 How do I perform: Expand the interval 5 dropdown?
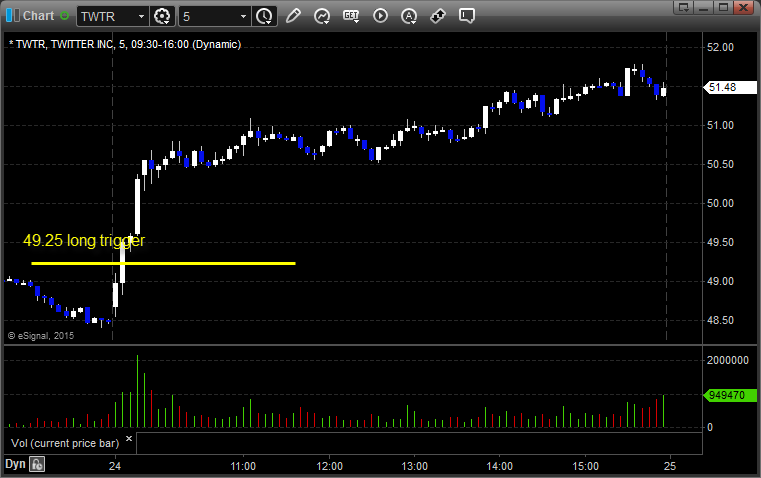pyautogui.click(x=243, y=16)
